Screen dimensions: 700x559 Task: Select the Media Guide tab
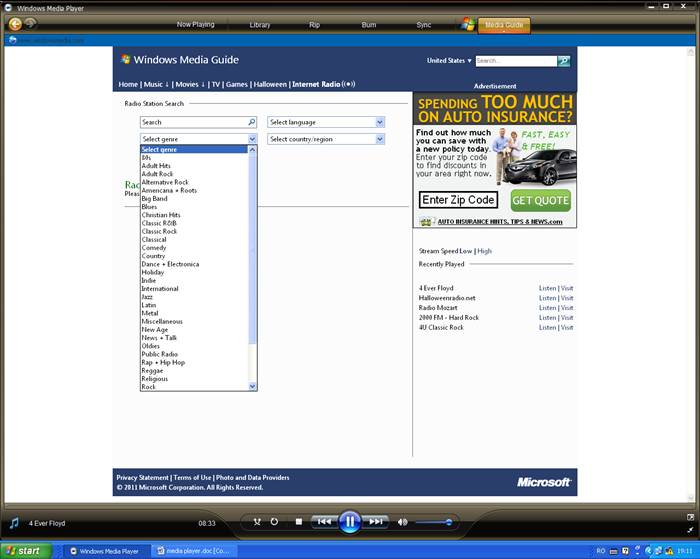point(504,25)
